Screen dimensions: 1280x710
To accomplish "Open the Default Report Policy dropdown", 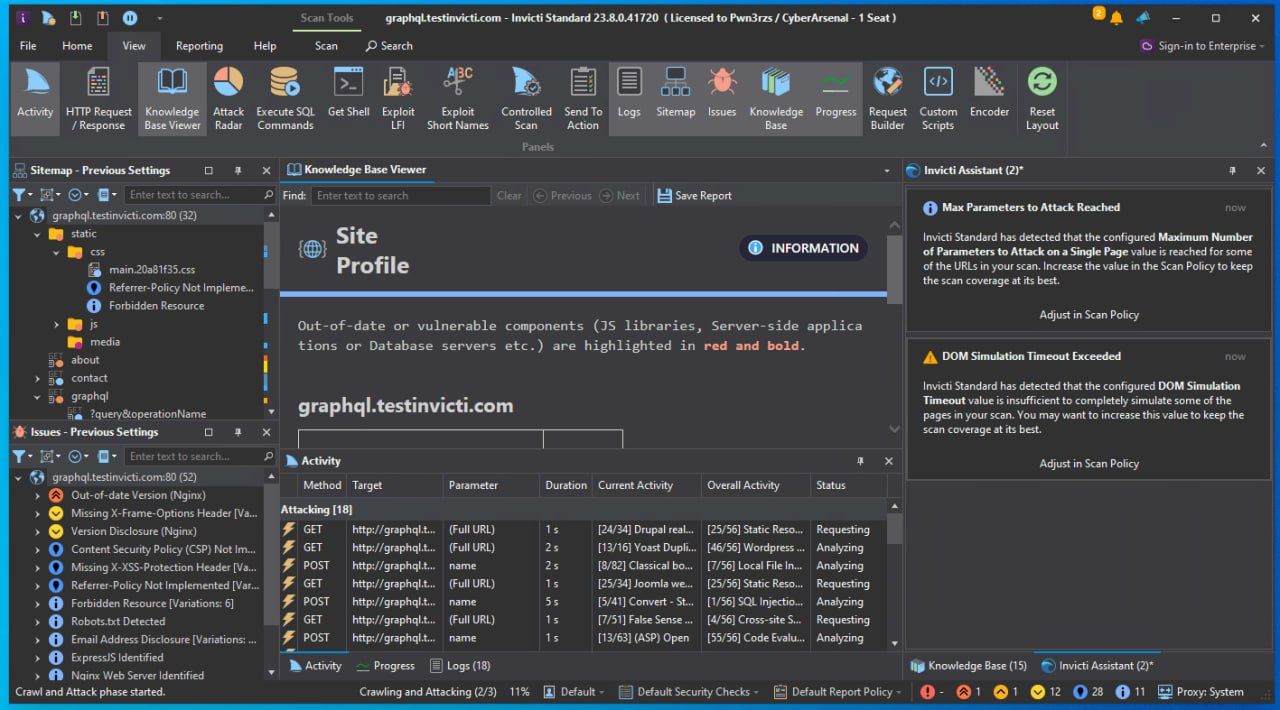I will [x=846, y=692].
